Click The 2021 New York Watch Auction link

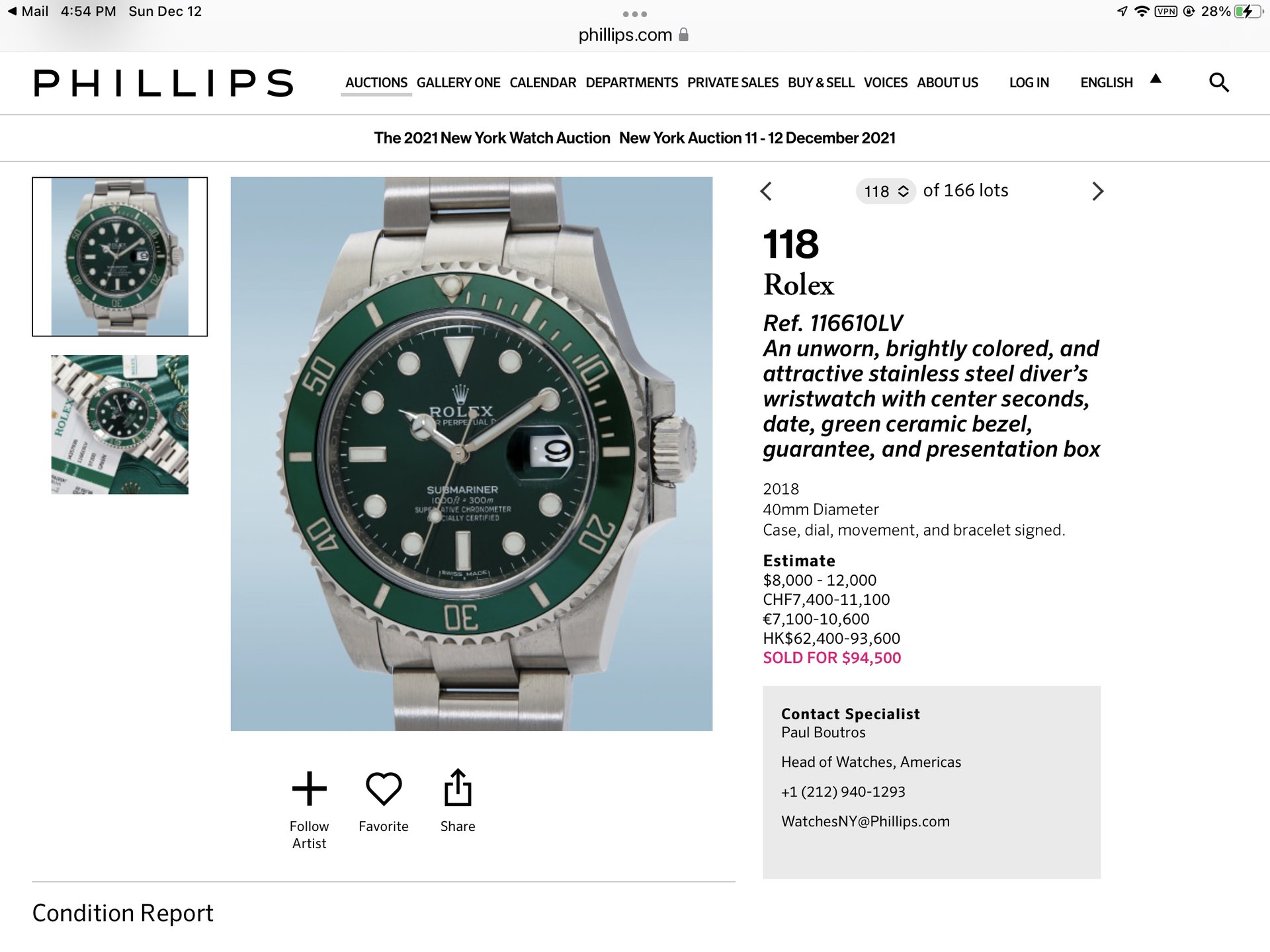pyautogui.click(x=491, y=138)
